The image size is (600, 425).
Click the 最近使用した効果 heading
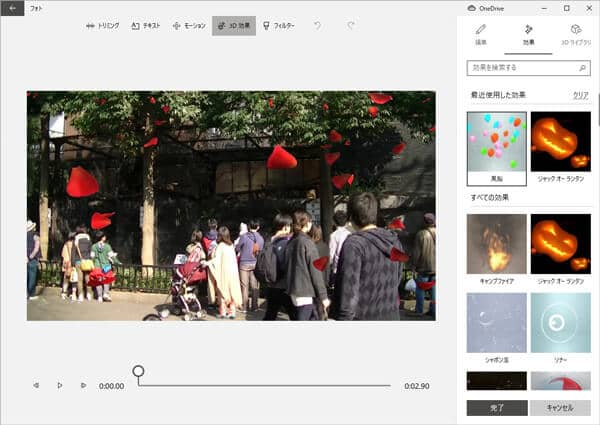[498, 95]
